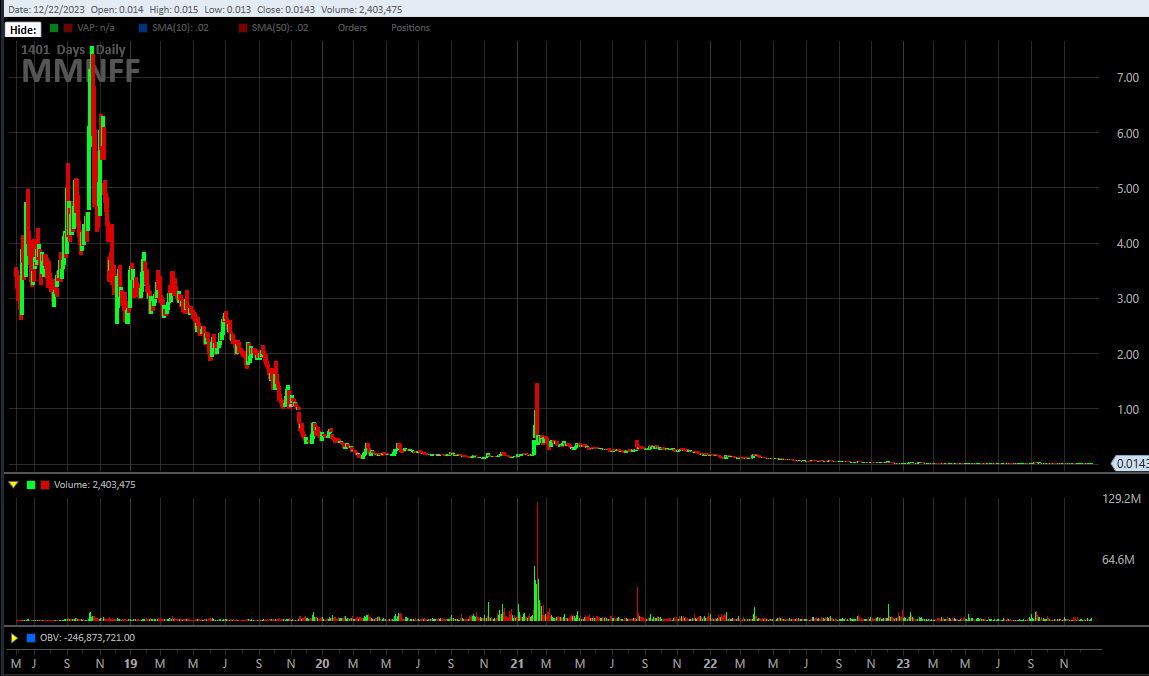Click the dark red VAP color swatch
Viewport: 1149px width, 676px height.
67,28
